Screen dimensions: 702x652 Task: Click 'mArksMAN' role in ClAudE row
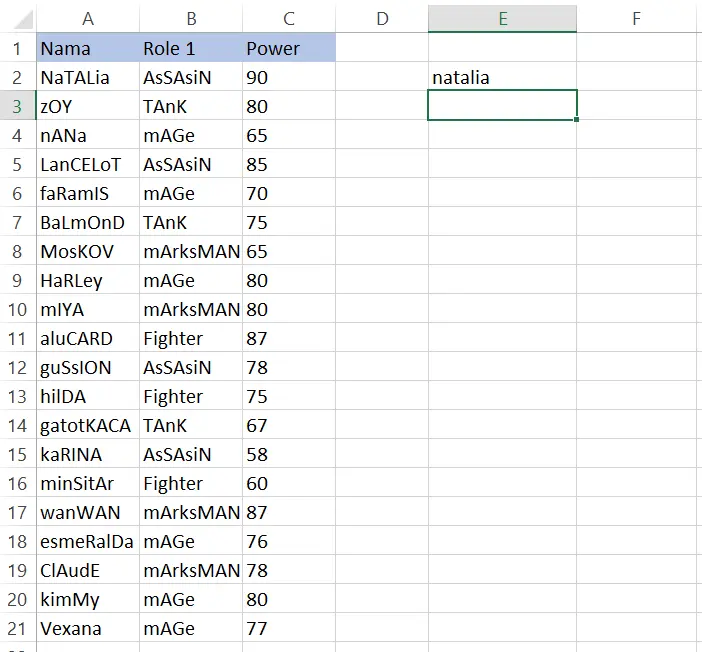(x=191, y=570)
